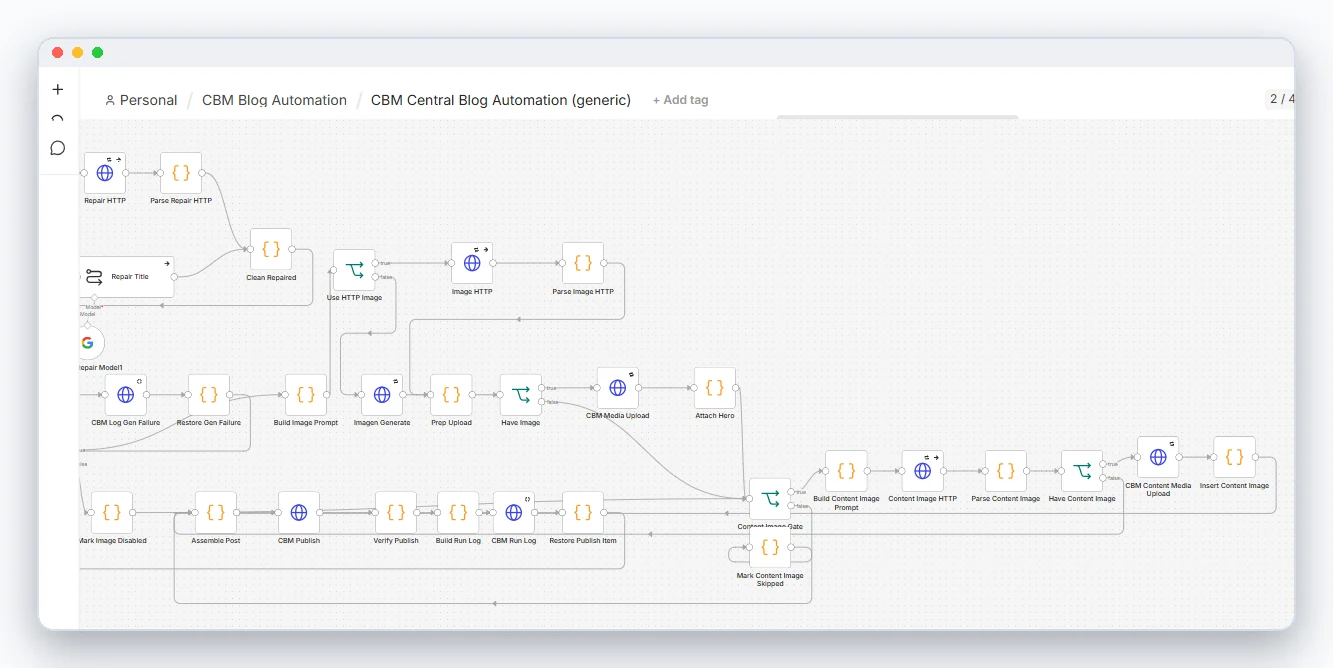Open the Restore Gen Failure node
The width and height of the screenshot is (1333, 668).
pos(209,395)
